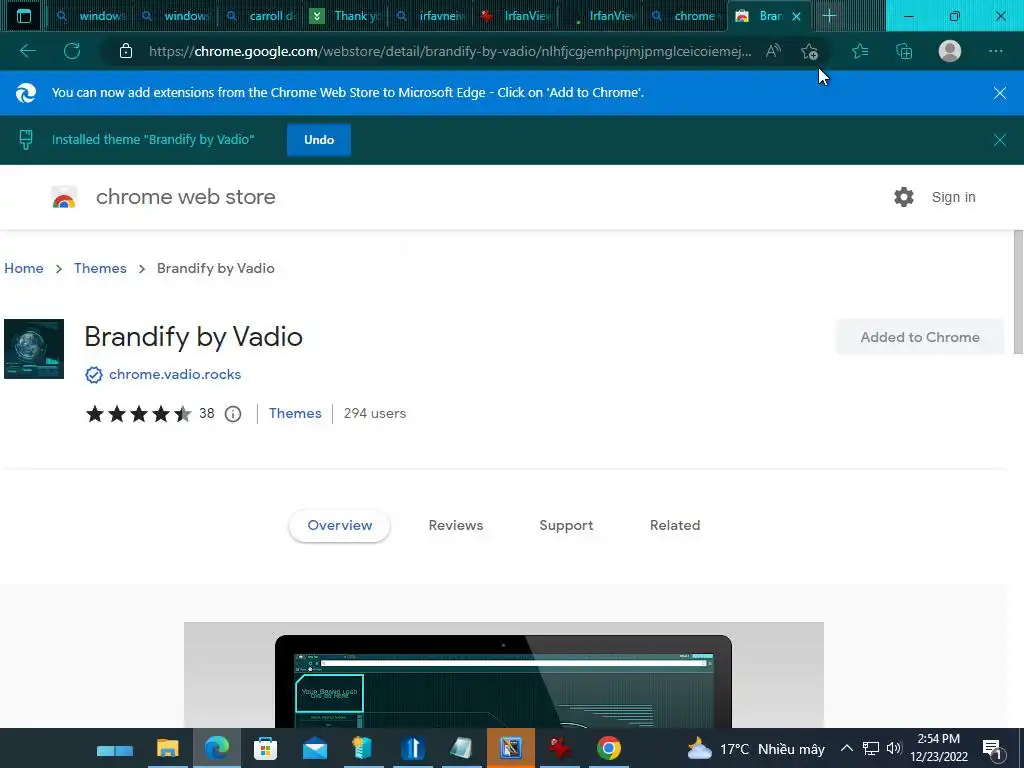Select the Overview tab

340,526
